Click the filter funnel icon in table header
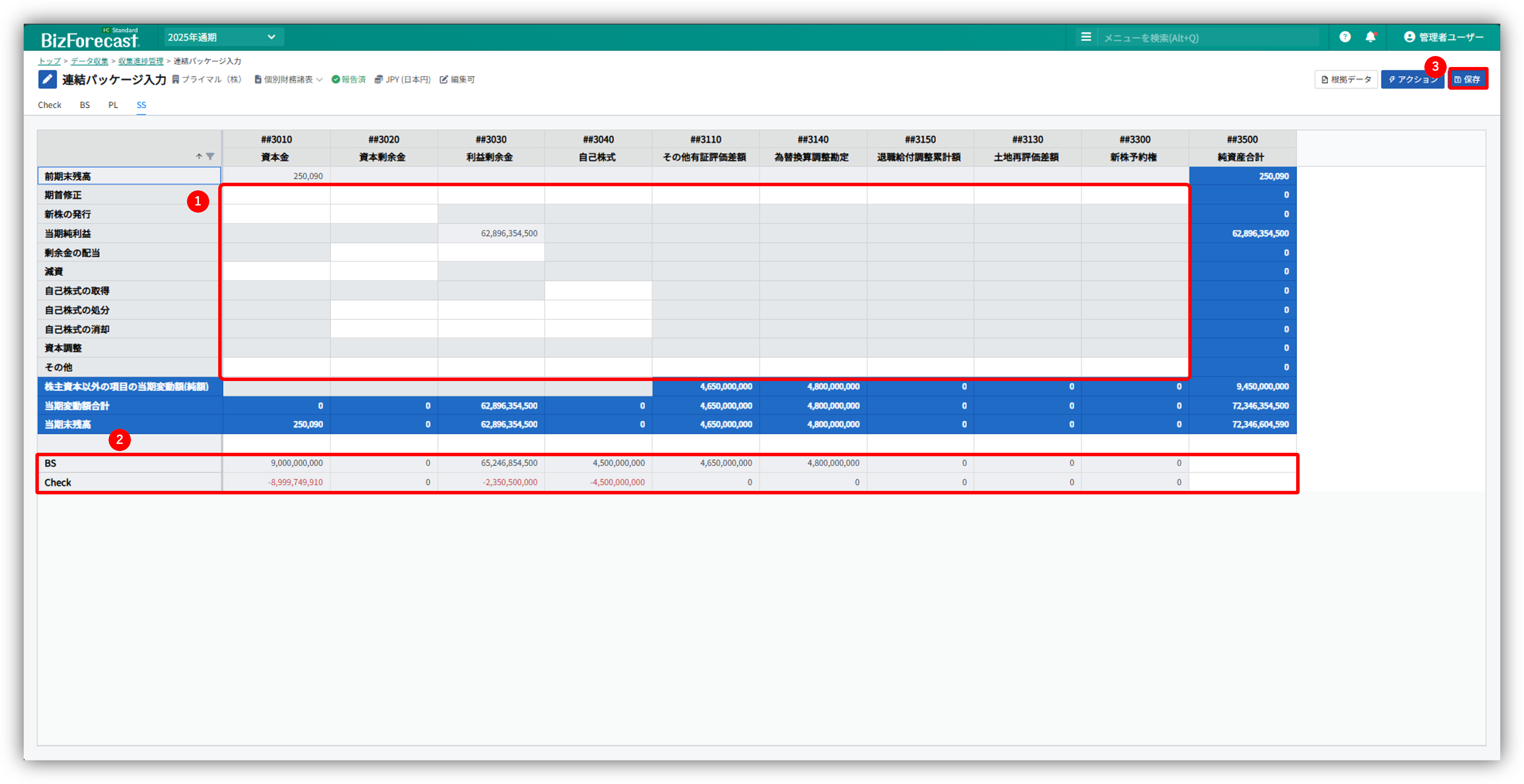 click(x=210, y=157)
